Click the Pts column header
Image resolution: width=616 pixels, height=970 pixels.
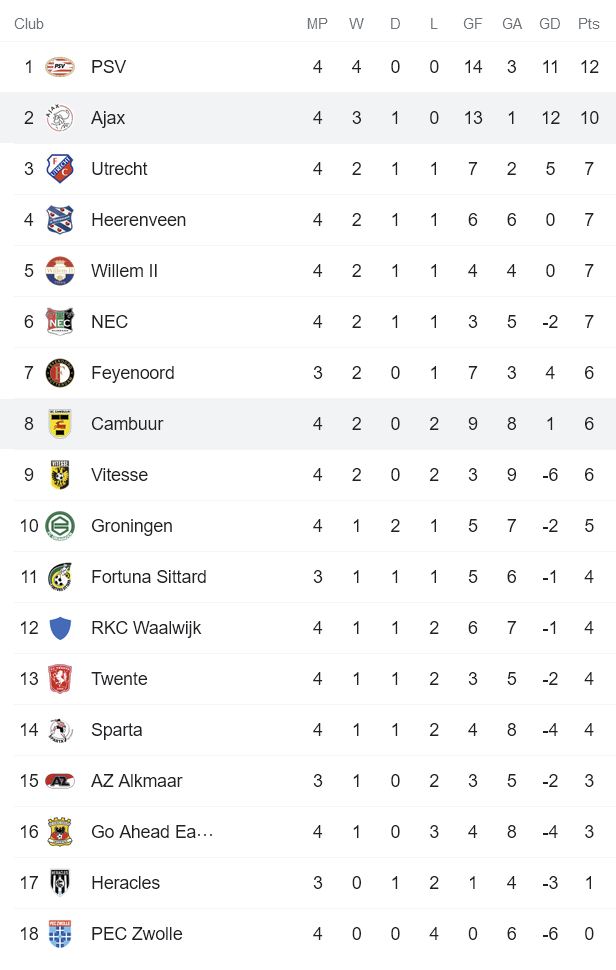click(588, 24)
